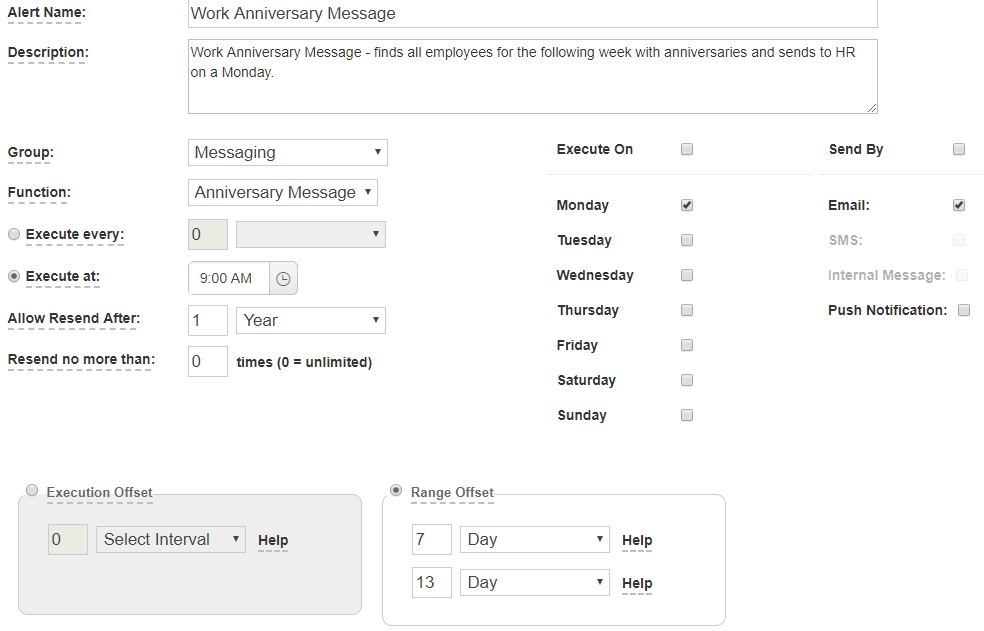Open the Execute every interval dropdown
This screenshot has width=984, height=631.
(x=311, y=234)
